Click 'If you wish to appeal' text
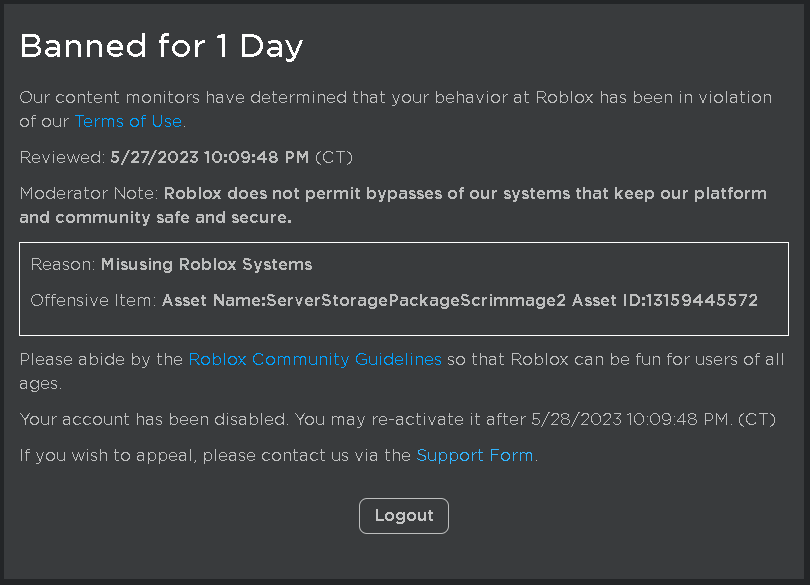 (108, 455)
